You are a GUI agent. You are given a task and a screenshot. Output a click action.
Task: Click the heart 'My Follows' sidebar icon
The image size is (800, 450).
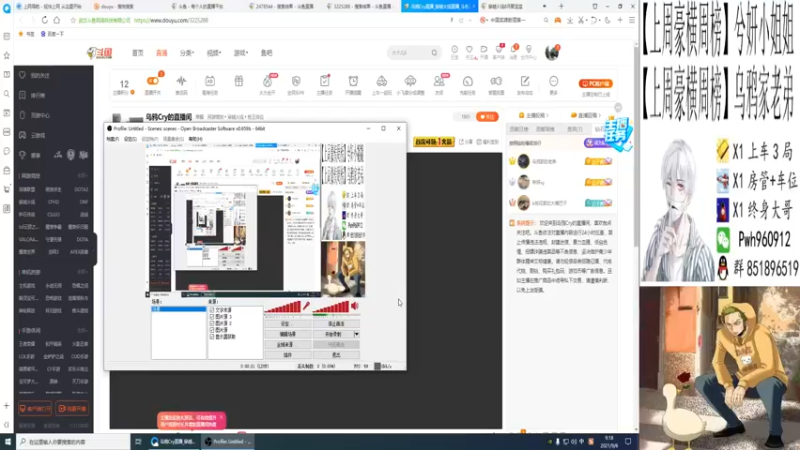coord(22,75)
